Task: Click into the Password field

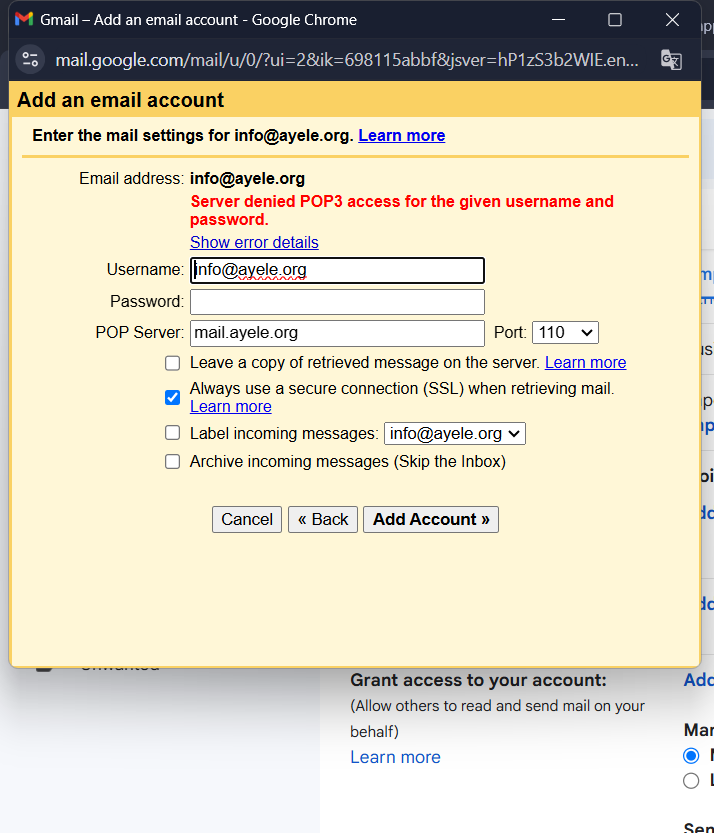Action: click(x=337, y=302)
